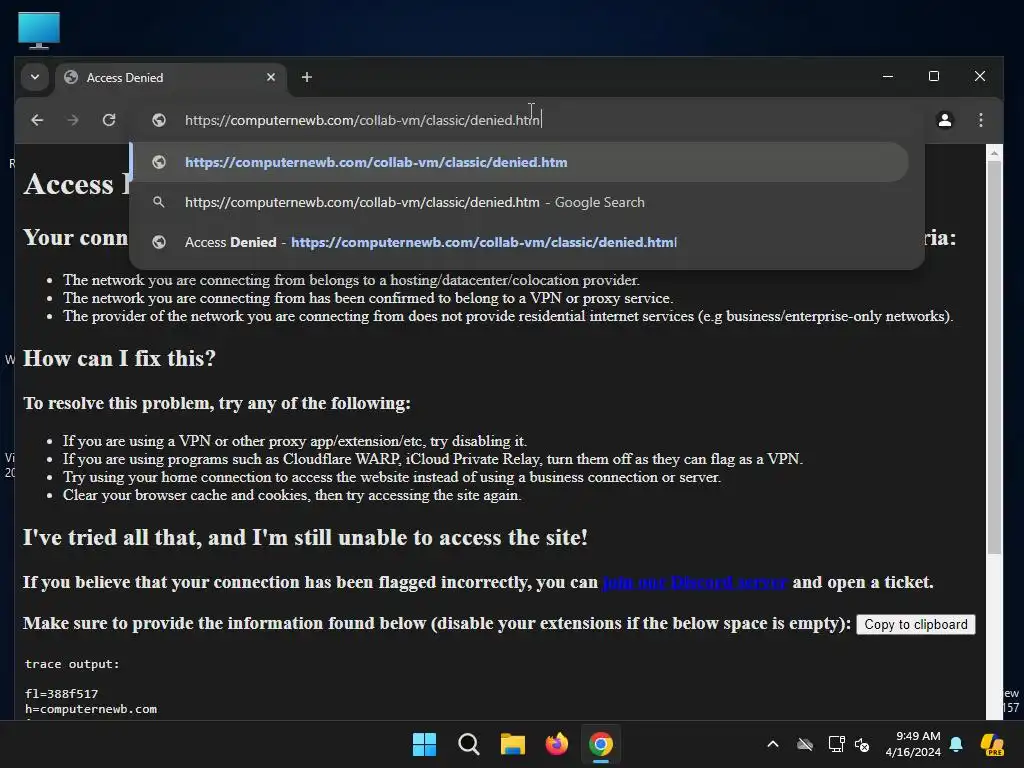The image size is (1024, 768).
Task: Click the 'fl=388f517' trace line
Action: point(61,694)
